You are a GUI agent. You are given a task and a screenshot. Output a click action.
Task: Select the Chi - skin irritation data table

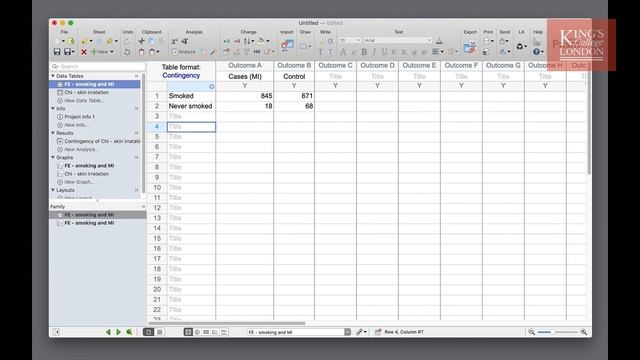click(x=87, y=92)
